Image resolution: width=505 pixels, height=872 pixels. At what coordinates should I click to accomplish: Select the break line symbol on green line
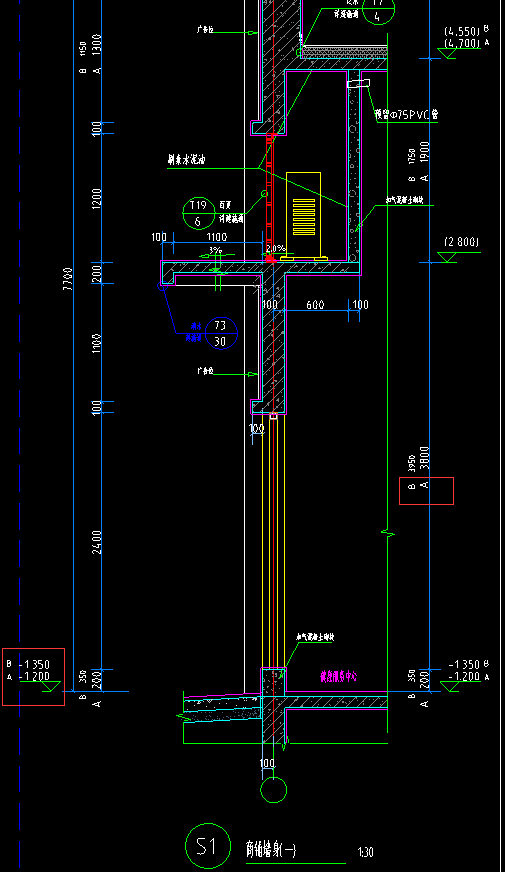click(388, 534)
